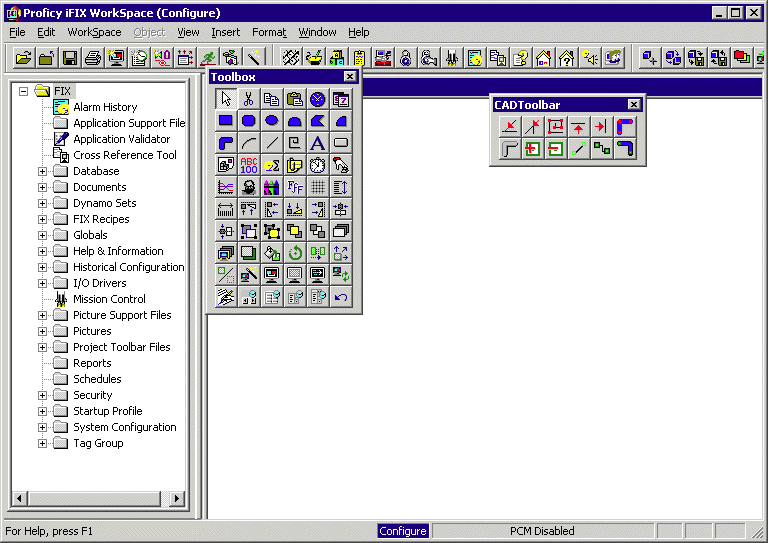Select the Schedules folder
768x543 pixels.
(x=97, y=379)
